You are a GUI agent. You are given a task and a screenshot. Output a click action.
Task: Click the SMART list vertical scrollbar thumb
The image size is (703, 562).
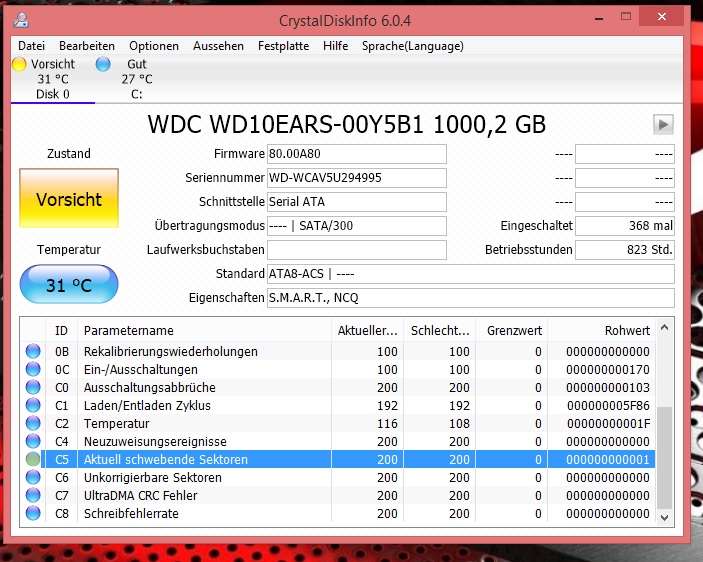click(664, 457)
